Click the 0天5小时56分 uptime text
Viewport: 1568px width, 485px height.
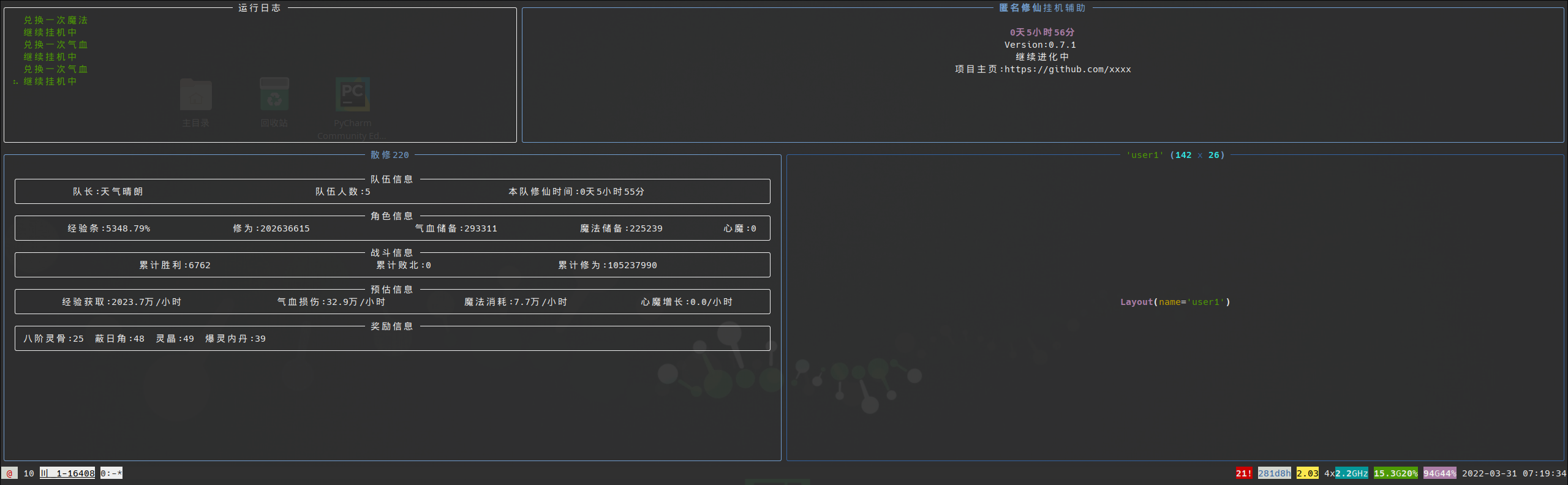pyautogui.click(x=1042, y=32)
